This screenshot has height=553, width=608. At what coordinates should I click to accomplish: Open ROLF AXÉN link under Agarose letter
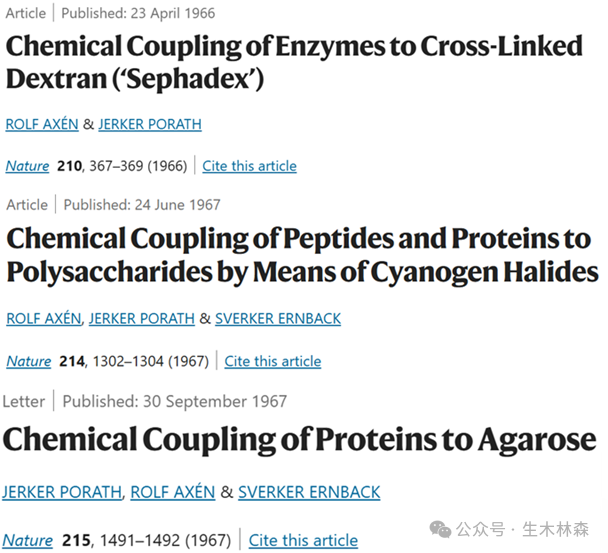tap(173, 492)
